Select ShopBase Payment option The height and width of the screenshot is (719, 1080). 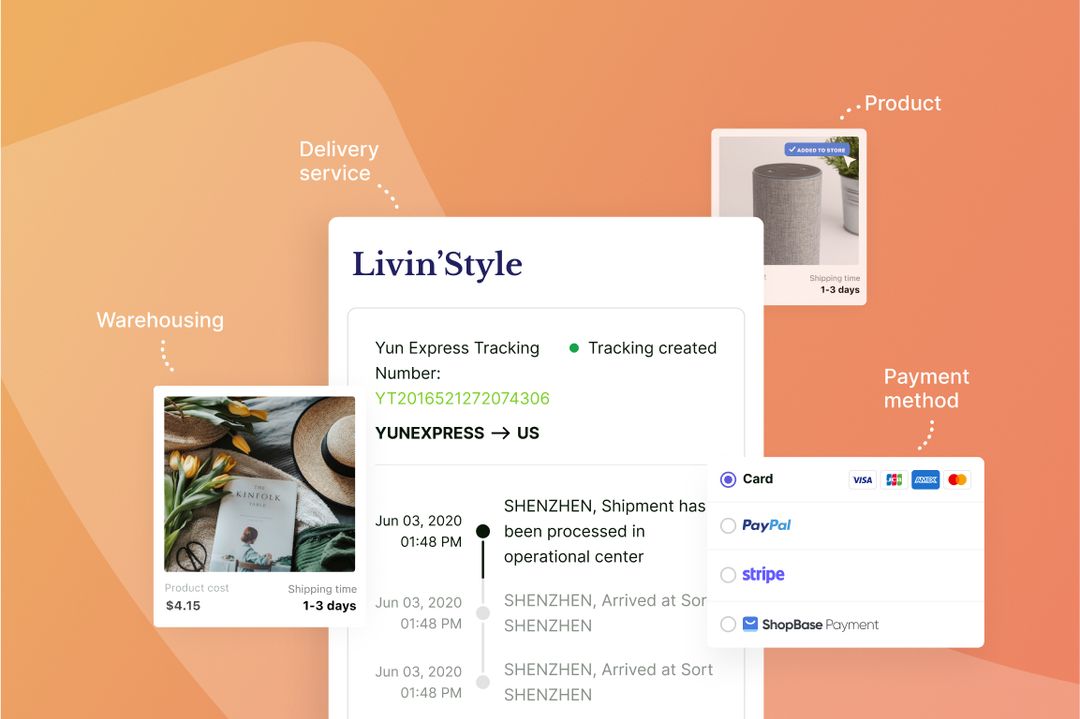tap(728, 623)
